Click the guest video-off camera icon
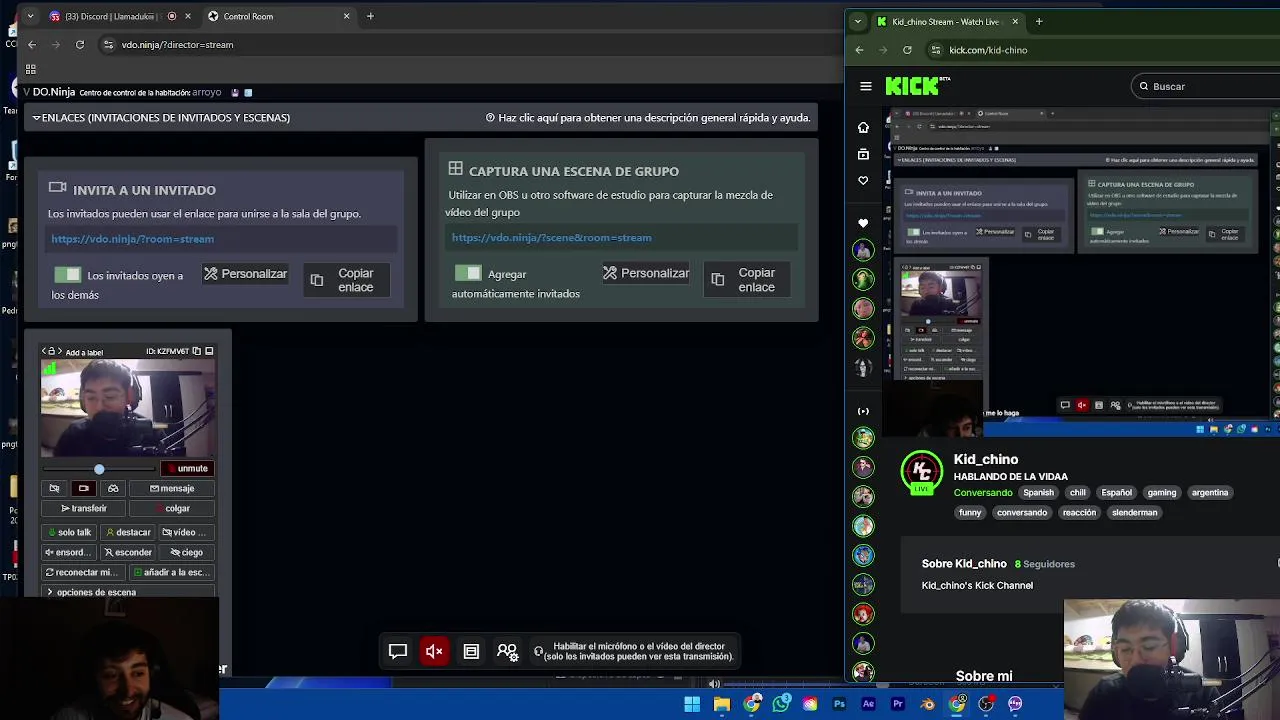The width and height of the screenshot is (1280, 720). pos(54,488)
